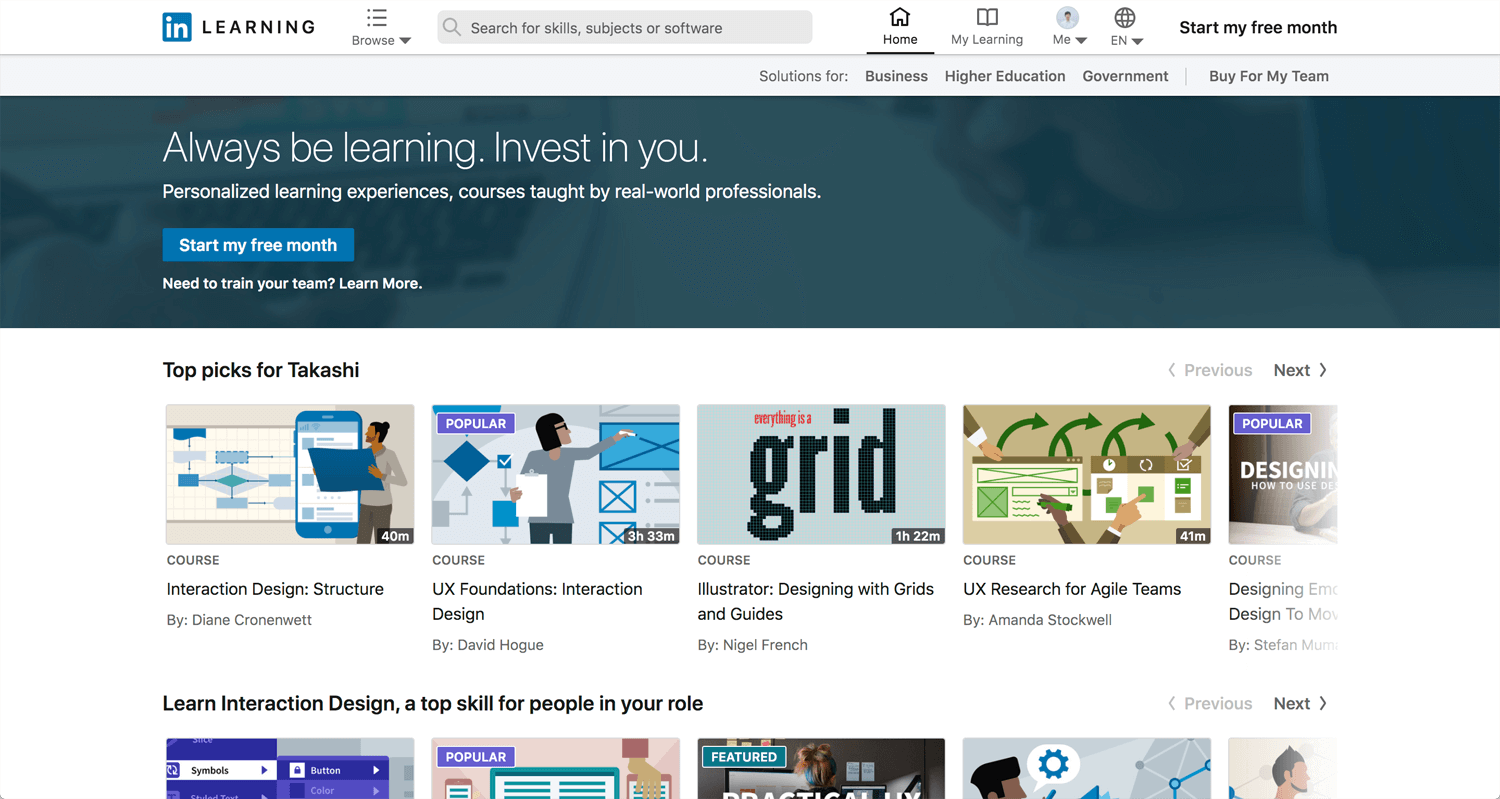Click Previous in Top picks for Takashi
The image size is (1500, 799).
(x=1210, y=370)
